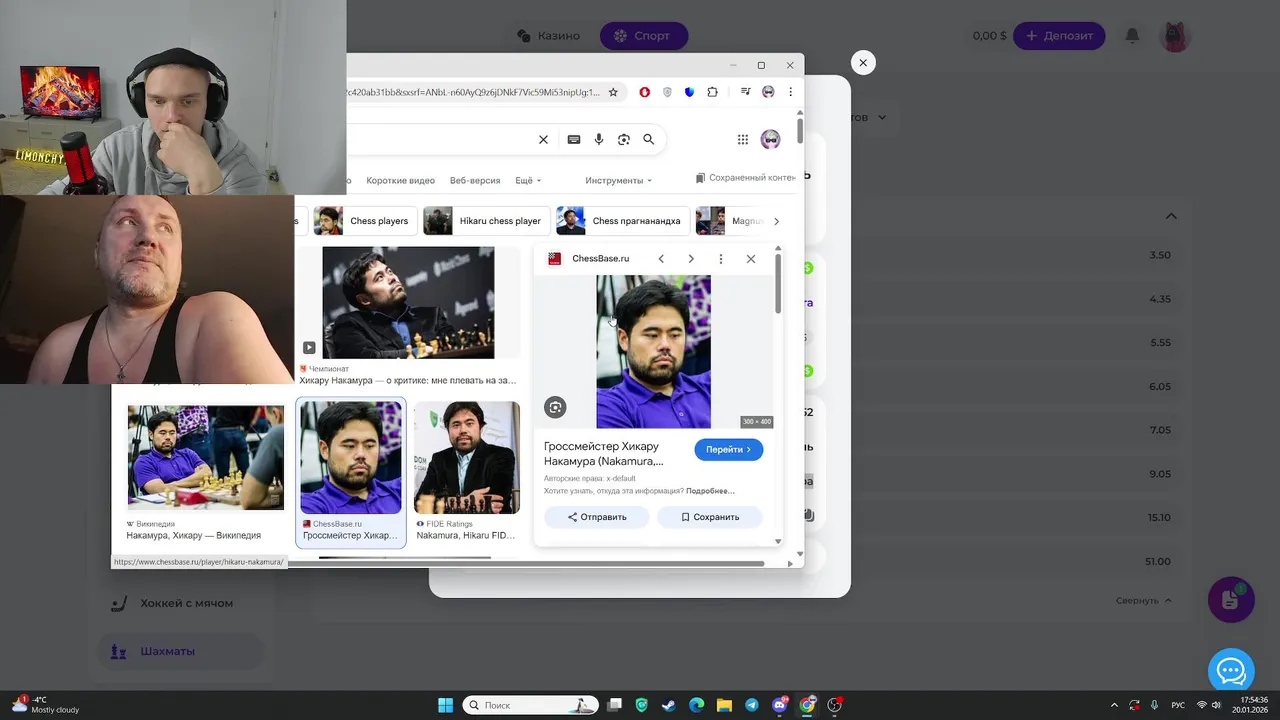Image resolution: width=1280 pixels, height=720 pixels.
Task: Open the red Opera-style extension icon
Action: (x=644, y=92)
